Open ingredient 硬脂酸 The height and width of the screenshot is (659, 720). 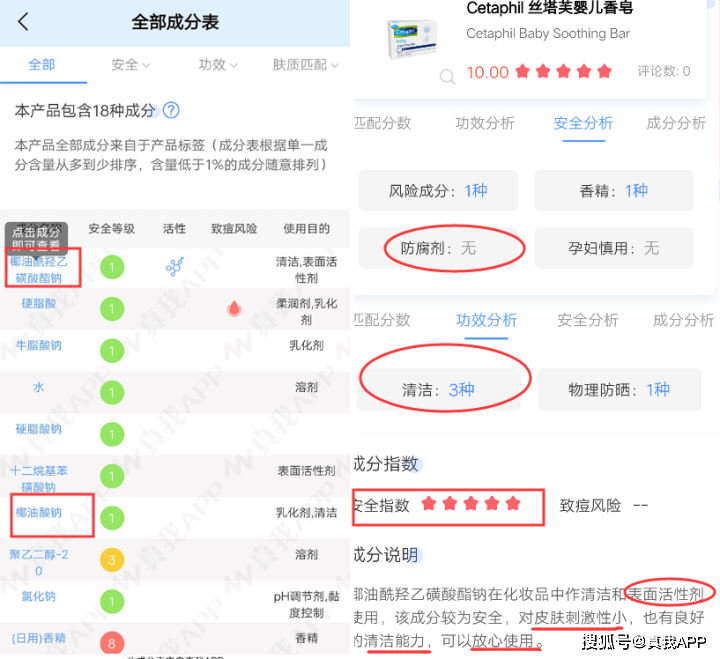pos(39,303)
